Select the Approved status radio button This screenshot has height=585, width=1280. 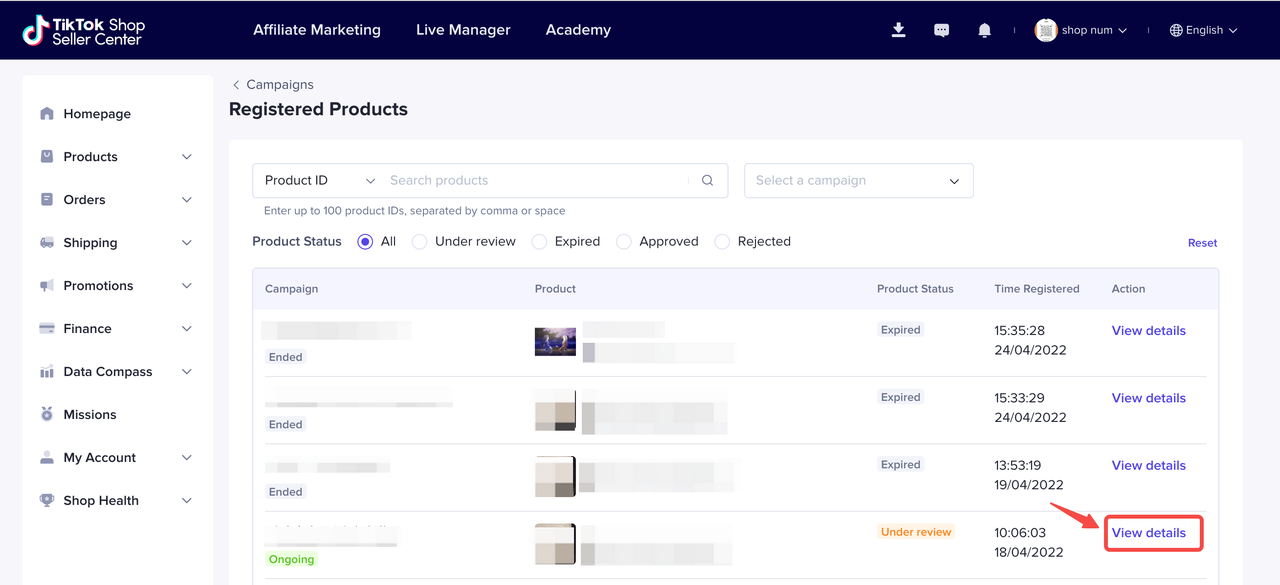click(x=624, y=242)
